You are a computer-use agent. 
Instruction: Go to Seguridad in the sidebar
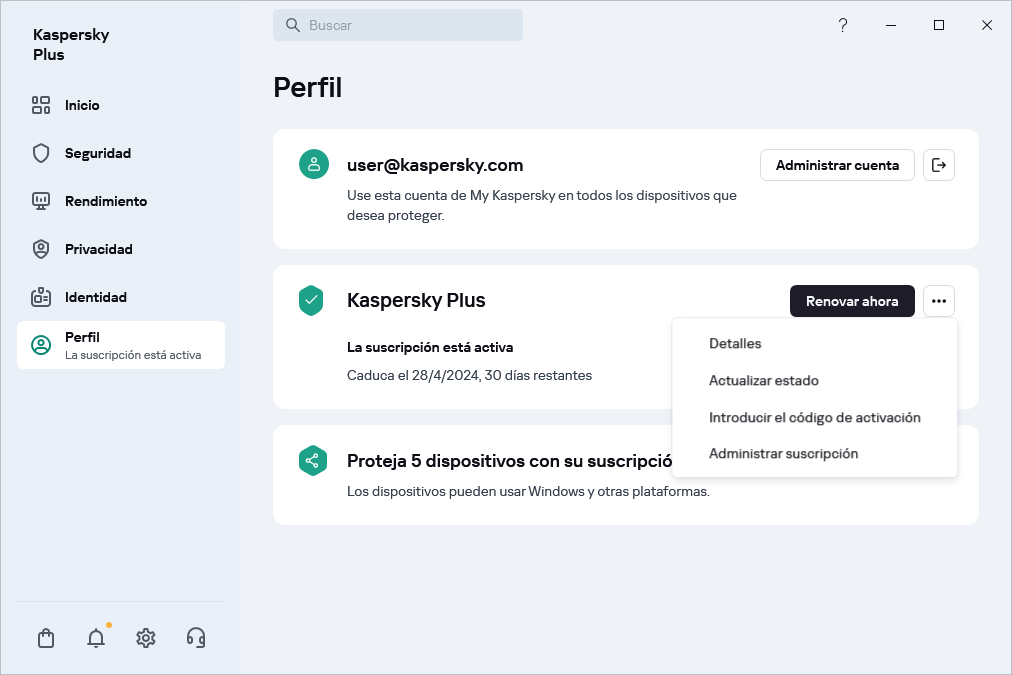(x=98, y=153)
